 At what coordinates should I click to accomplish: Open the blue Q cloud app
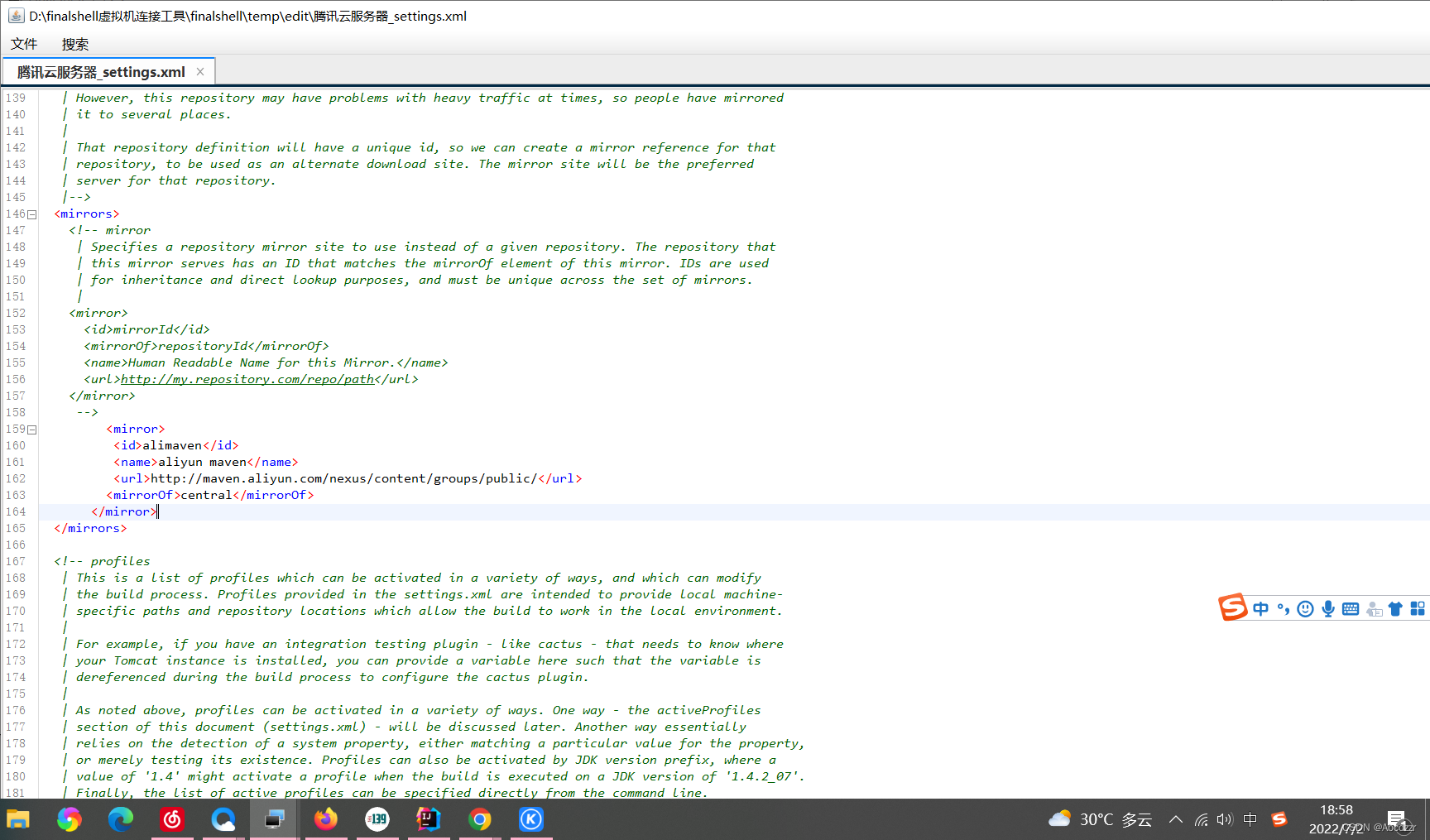223,819
